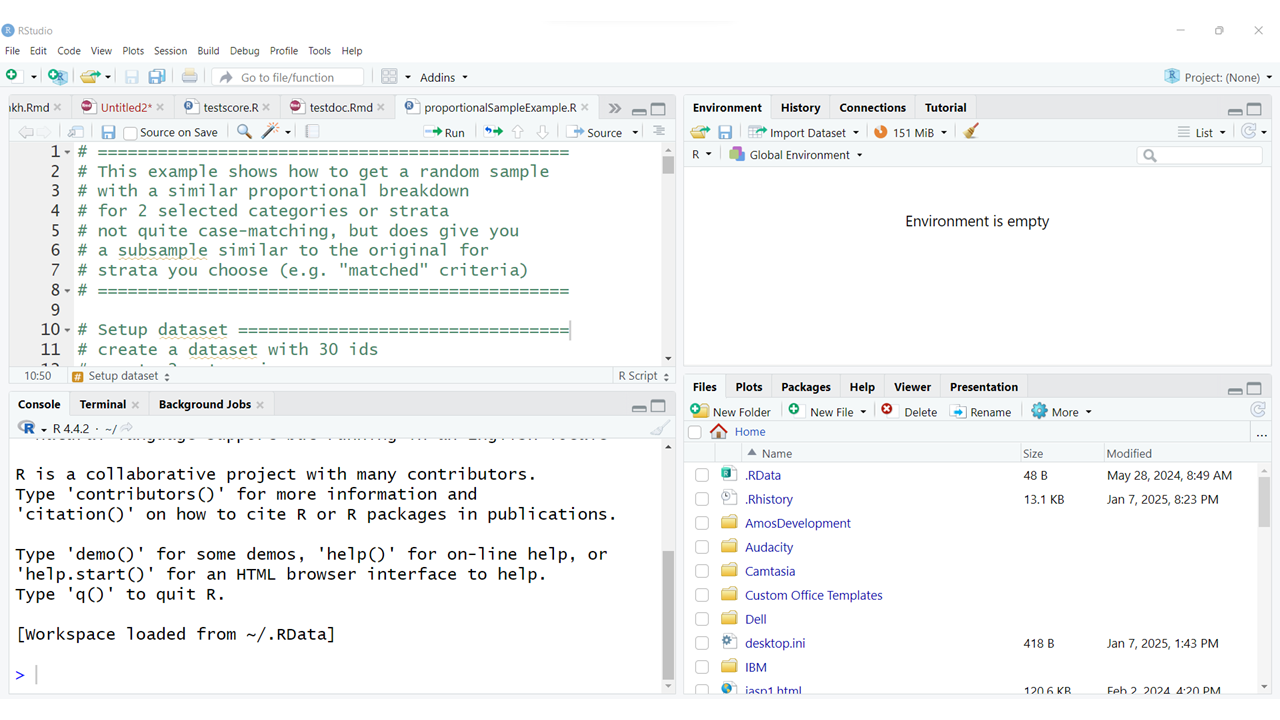Save the current script with the disk icon
Screen dimensions: 1280x720
108,132
